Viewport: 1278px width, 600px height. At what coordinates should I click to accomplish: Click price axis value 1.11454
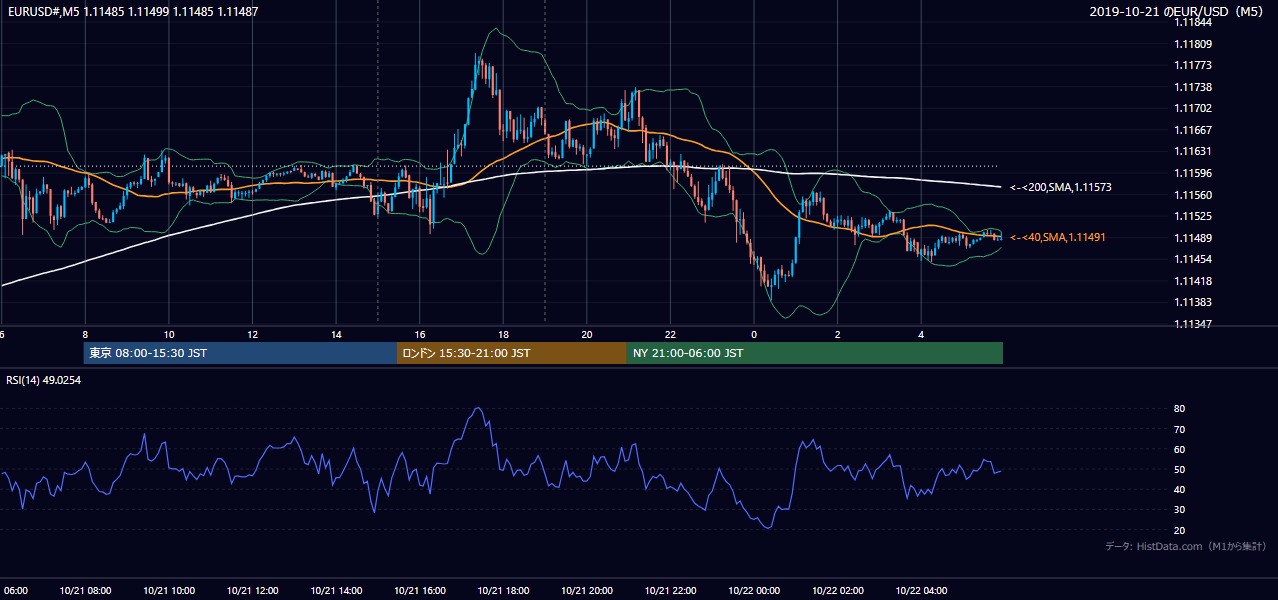pyautogui.click(x=1194, y=259)
